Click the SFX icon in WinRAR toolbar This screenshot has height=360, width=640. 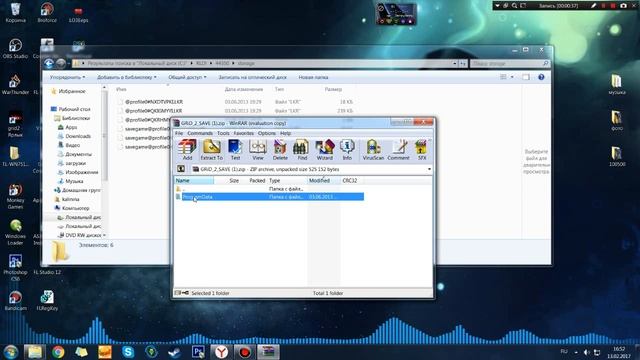(x=422, y=149)
